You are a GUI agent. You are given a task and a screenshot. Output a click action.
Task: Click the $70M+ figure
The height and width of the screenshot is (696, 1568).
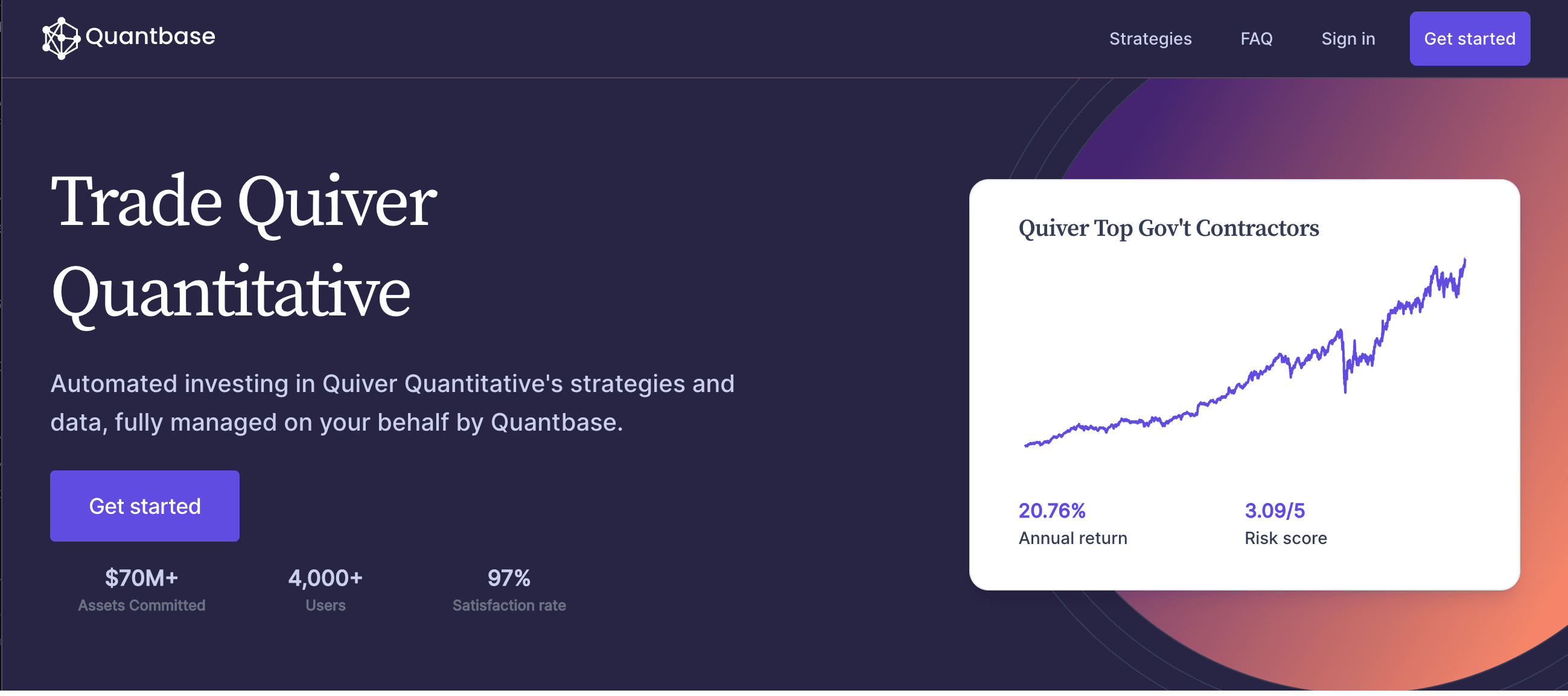tap(141, 577)
